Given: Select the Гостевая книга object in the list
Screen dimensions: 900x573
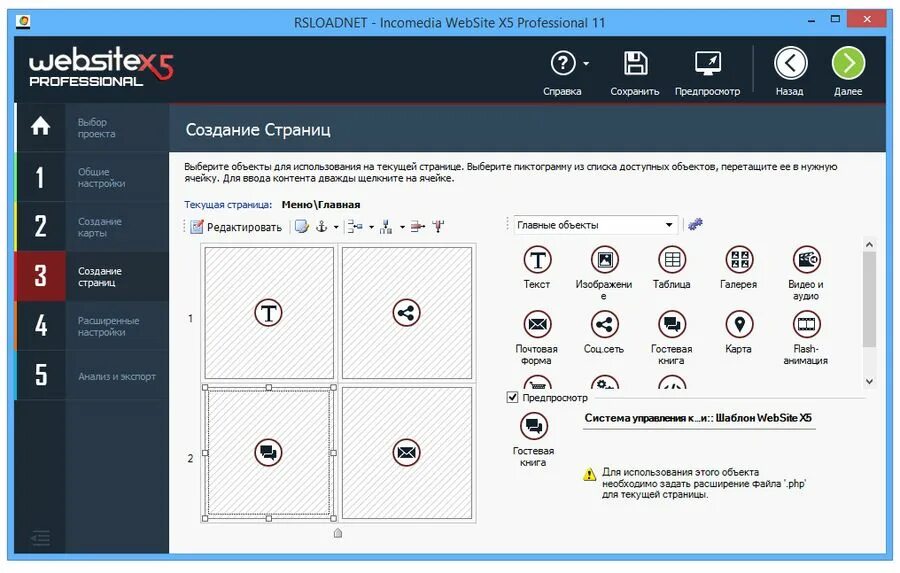Looking at the screenshot, I should click(672, 338).
